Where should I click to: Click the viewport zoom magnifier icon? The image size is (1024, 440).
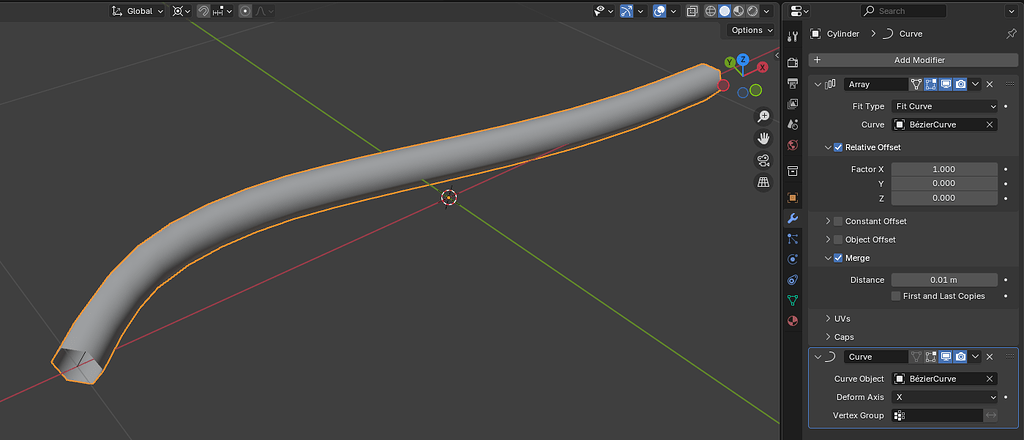click(763, 117)
